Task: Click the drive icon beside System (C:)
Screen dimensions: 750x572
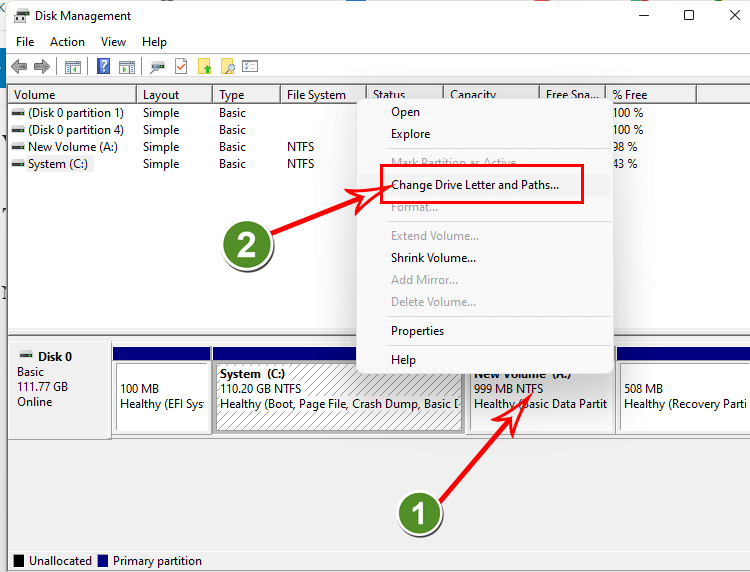Action: pyautogui.click(x=18, y=164)
